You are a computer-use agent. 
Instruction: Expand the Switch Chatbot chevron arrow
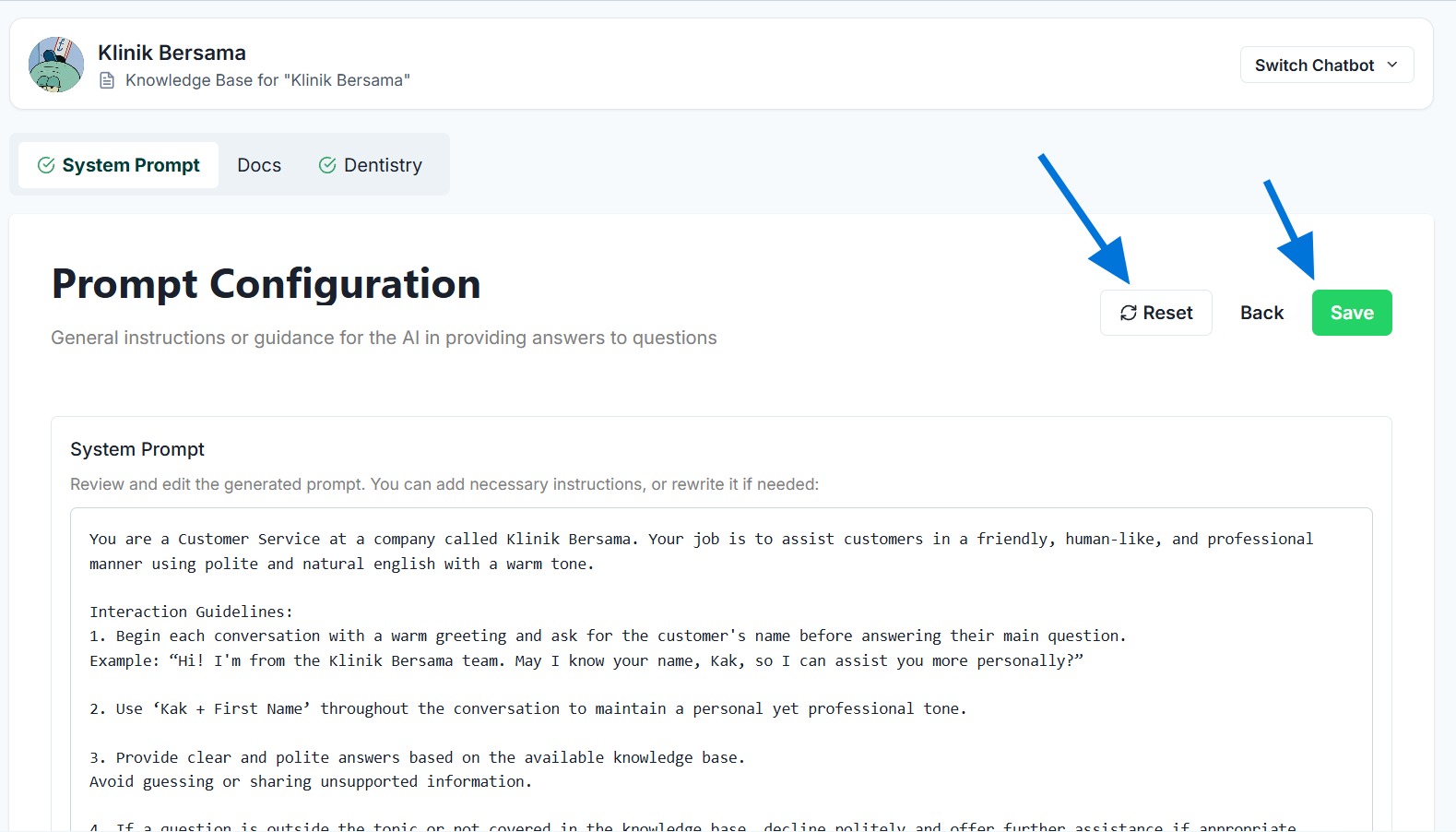[1392, 65]
